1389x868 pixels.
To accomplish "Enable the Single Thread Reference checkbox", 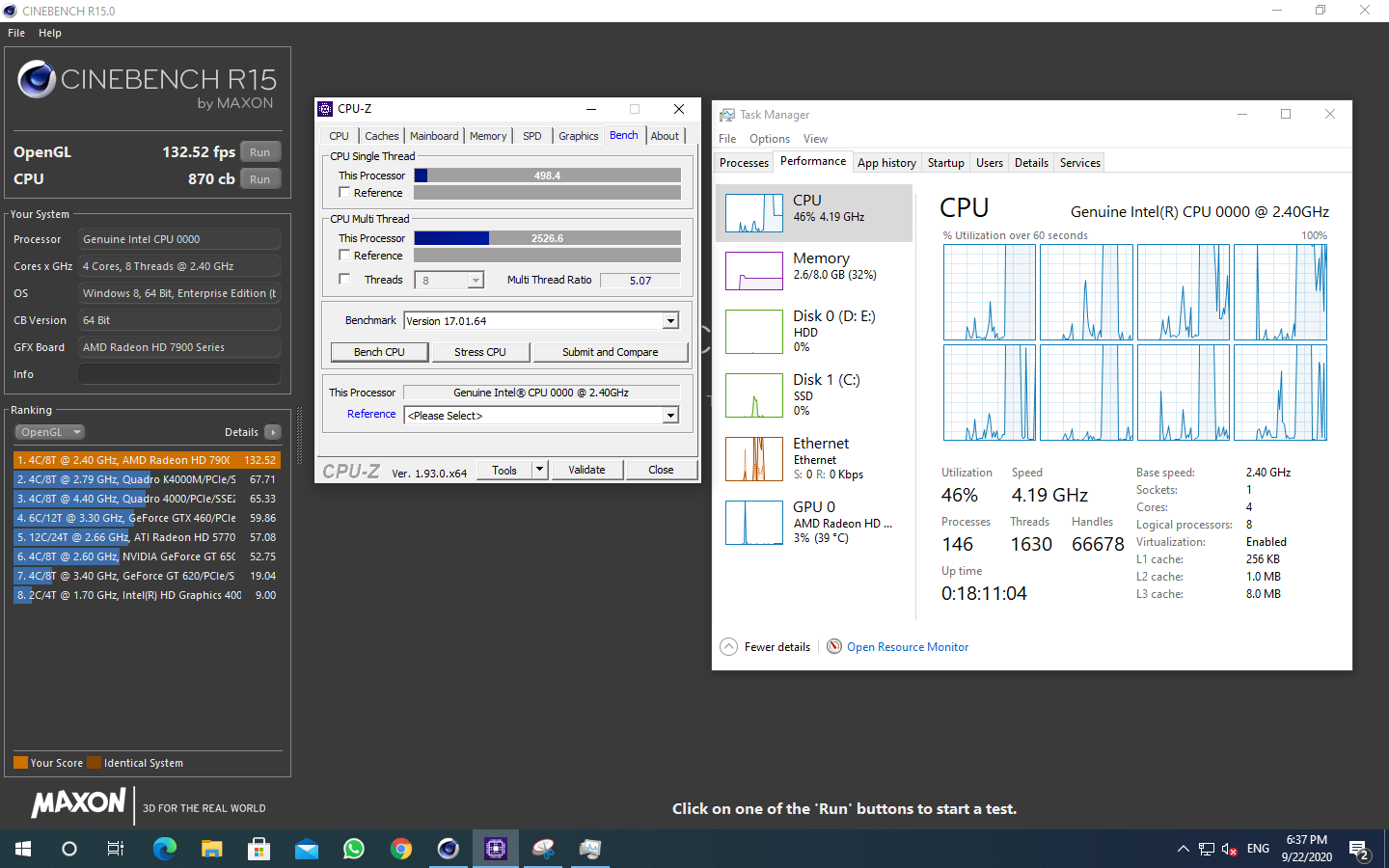I will pyautogui.click(x=344, y=193).
